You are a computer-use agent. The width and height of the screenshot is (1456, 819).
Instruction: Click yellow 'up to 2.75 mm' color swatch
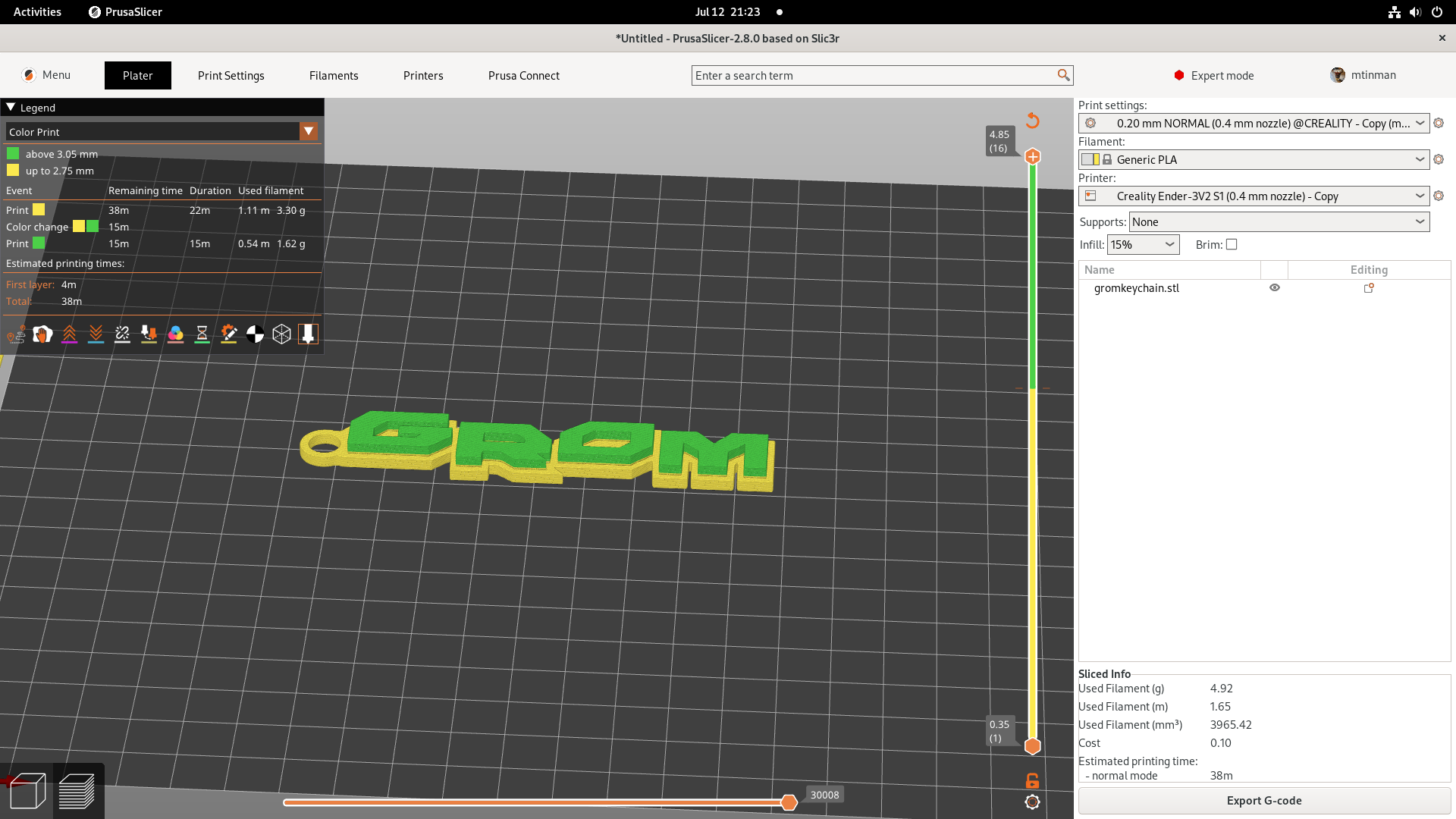(x=13, y=171)
